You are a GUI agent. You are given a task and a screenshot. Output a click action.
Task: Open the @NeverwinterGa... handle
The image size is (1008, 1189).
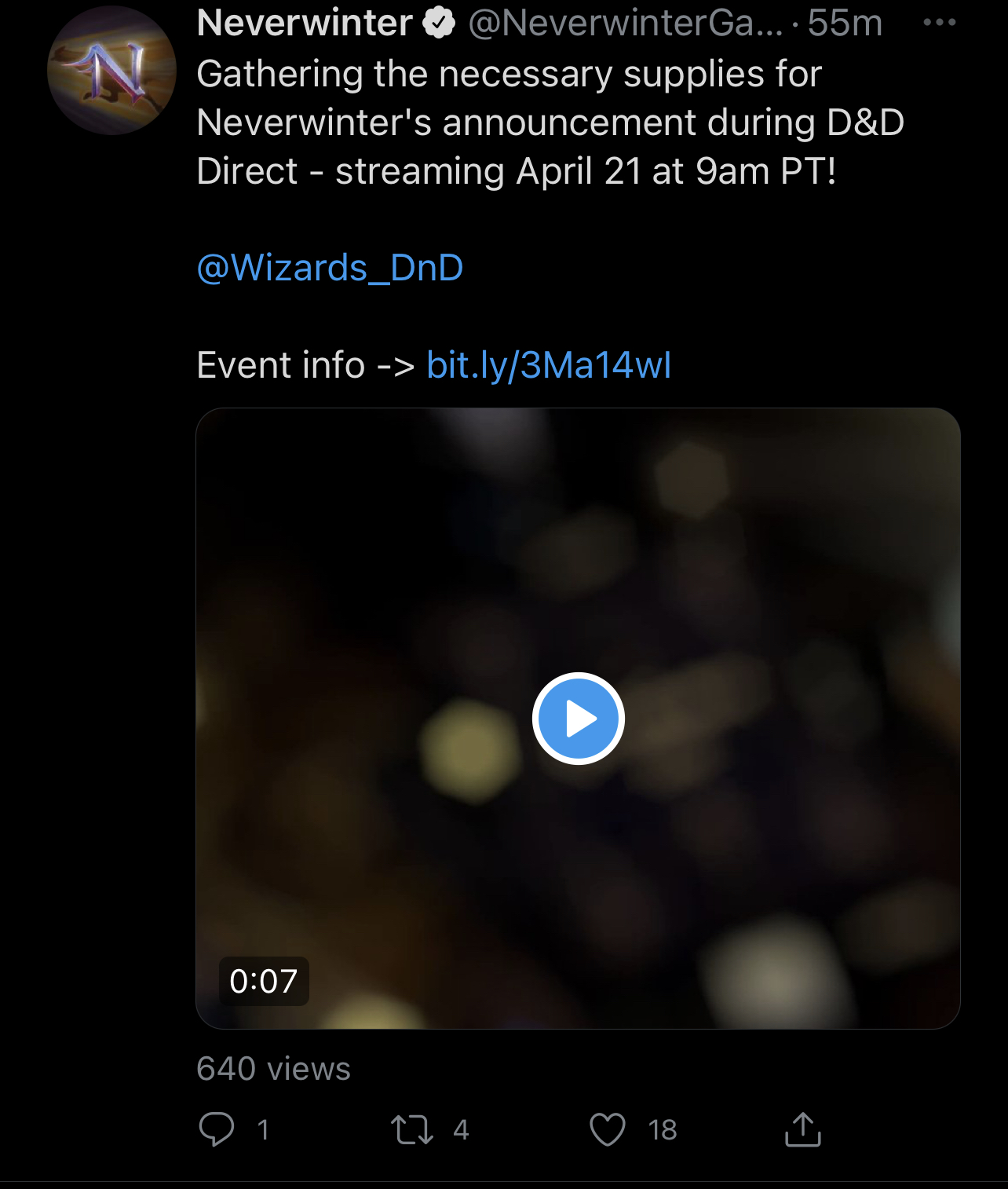pyautogui.click(x=626, y=23)
